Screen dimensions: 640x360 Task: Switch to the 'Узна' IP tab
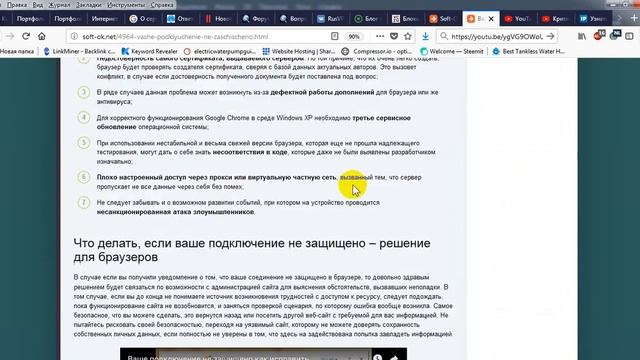point(593,19)
